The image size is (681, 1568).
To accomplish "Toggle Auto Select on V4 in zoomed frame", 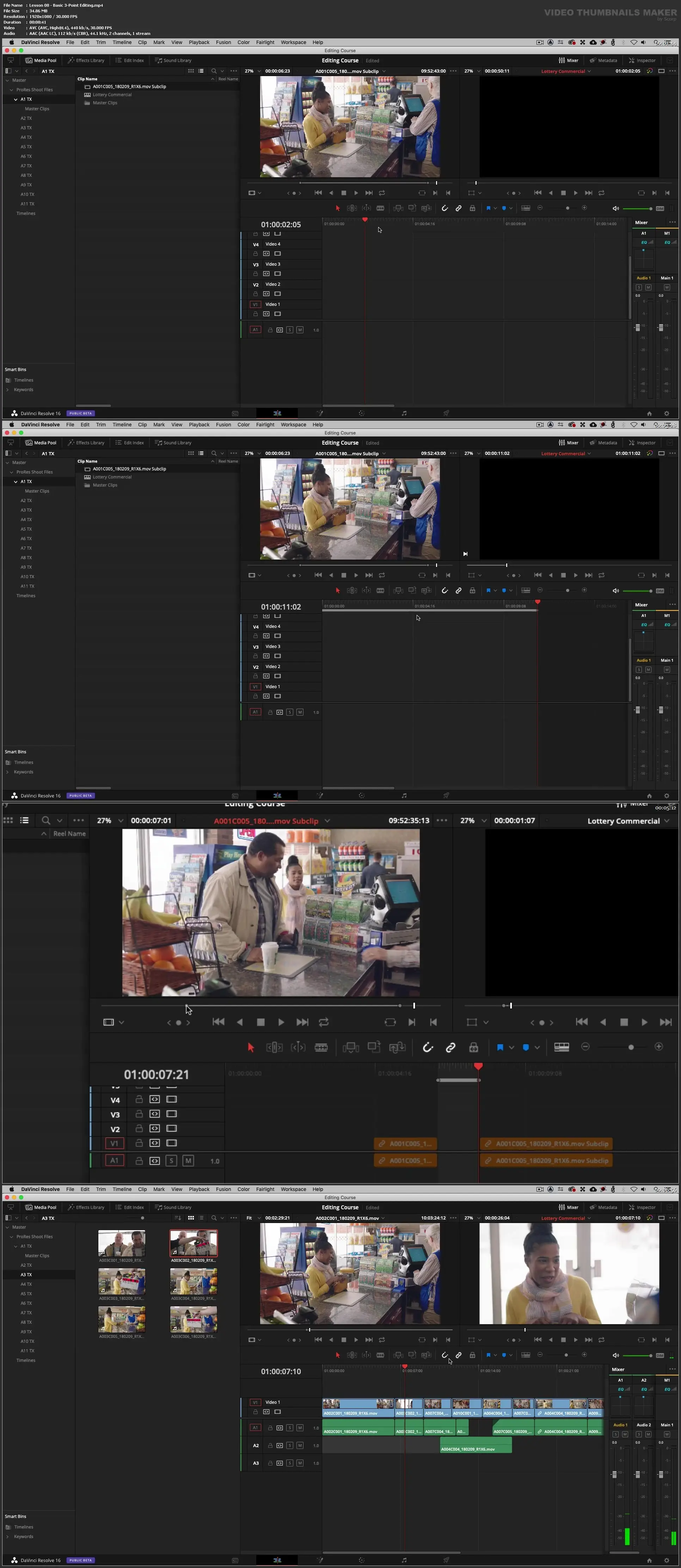I will tap(155, 1099).
